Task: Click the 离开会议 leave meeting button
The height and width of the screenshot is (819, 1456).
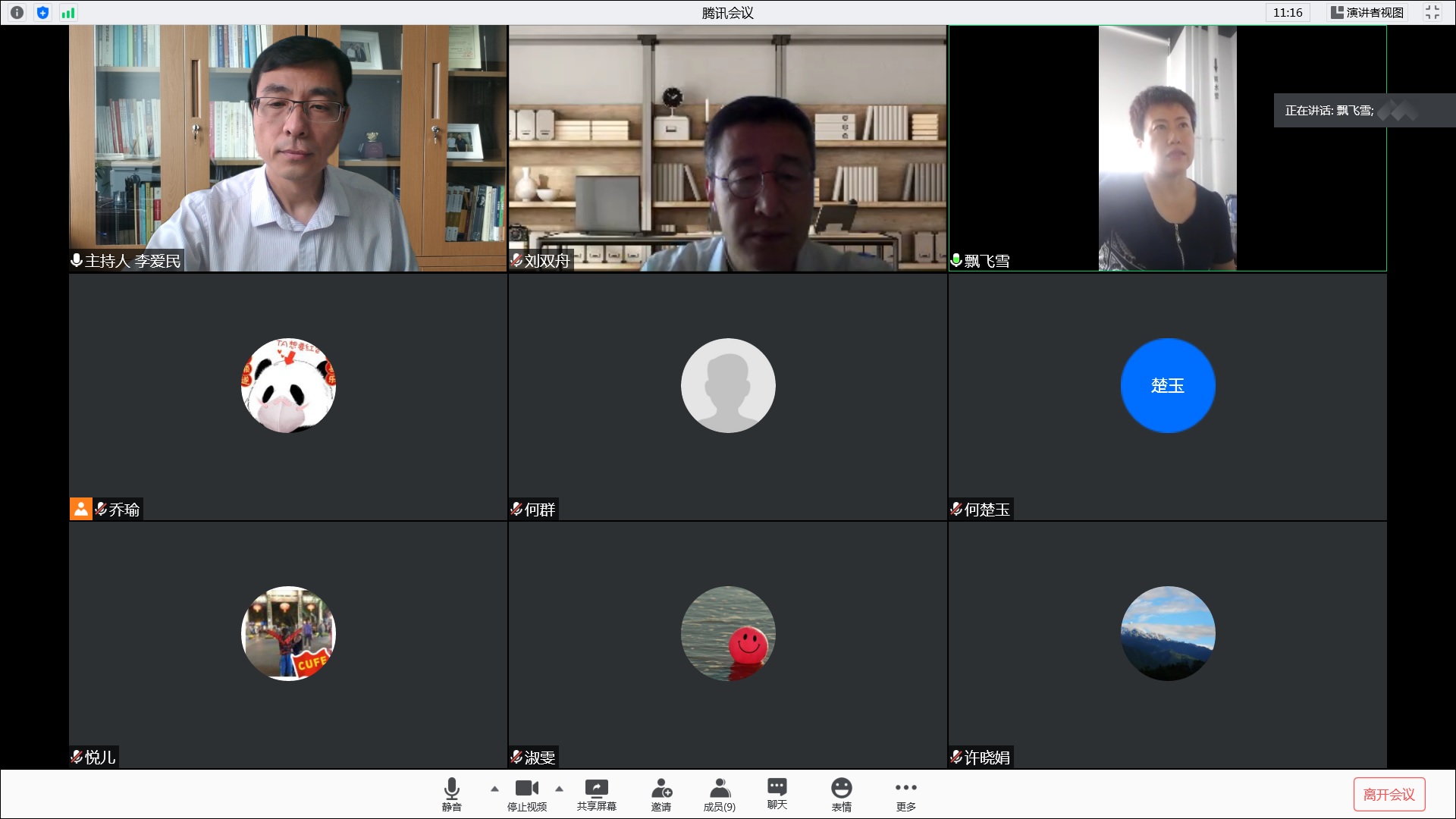Action: 1389,794
